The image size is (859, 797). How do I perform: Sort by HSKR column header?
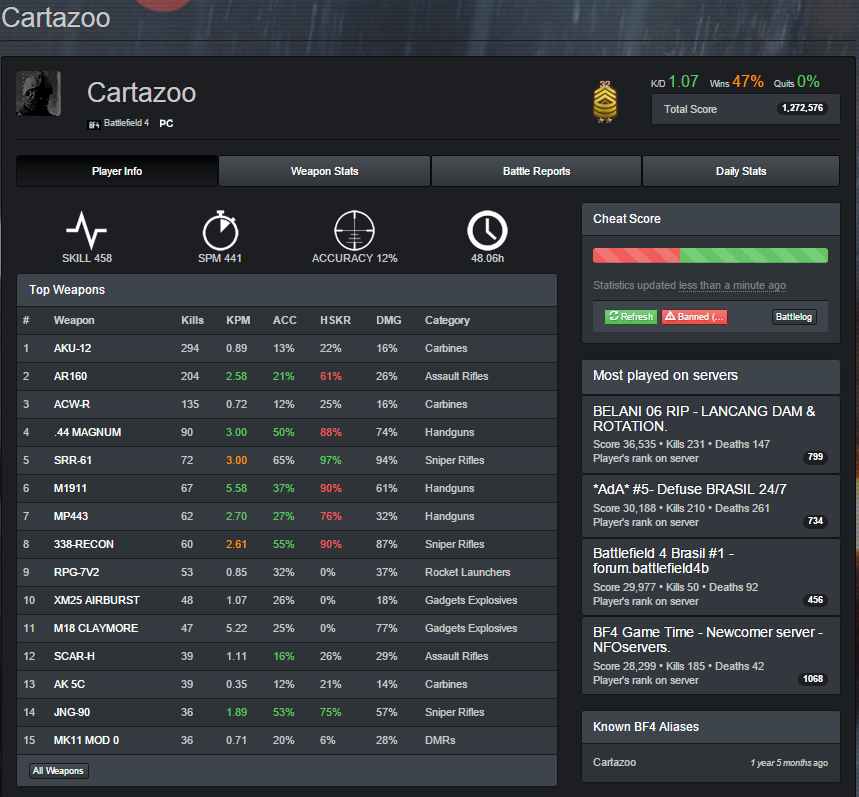tap(335, 320)
